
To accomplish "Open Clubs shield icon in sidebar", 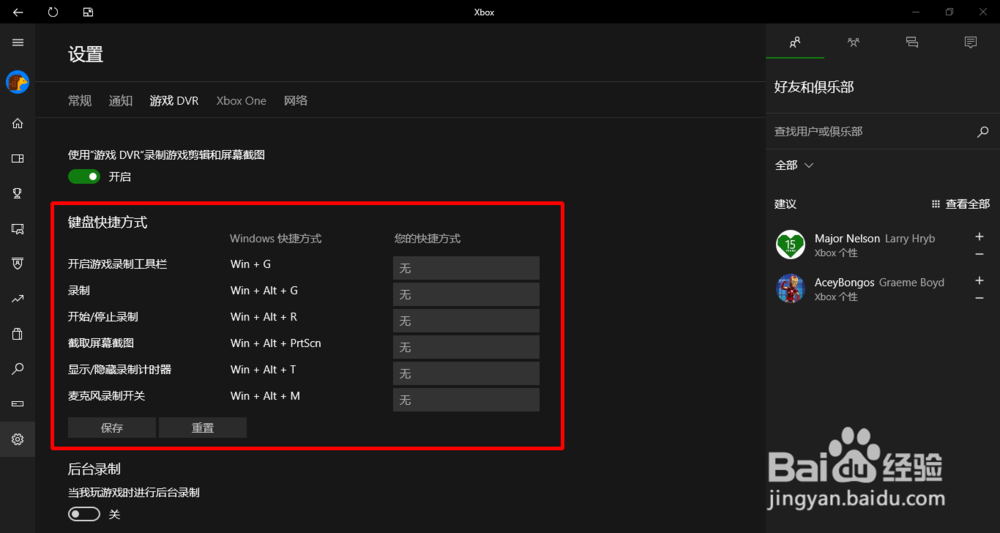I will click(18, 263).
